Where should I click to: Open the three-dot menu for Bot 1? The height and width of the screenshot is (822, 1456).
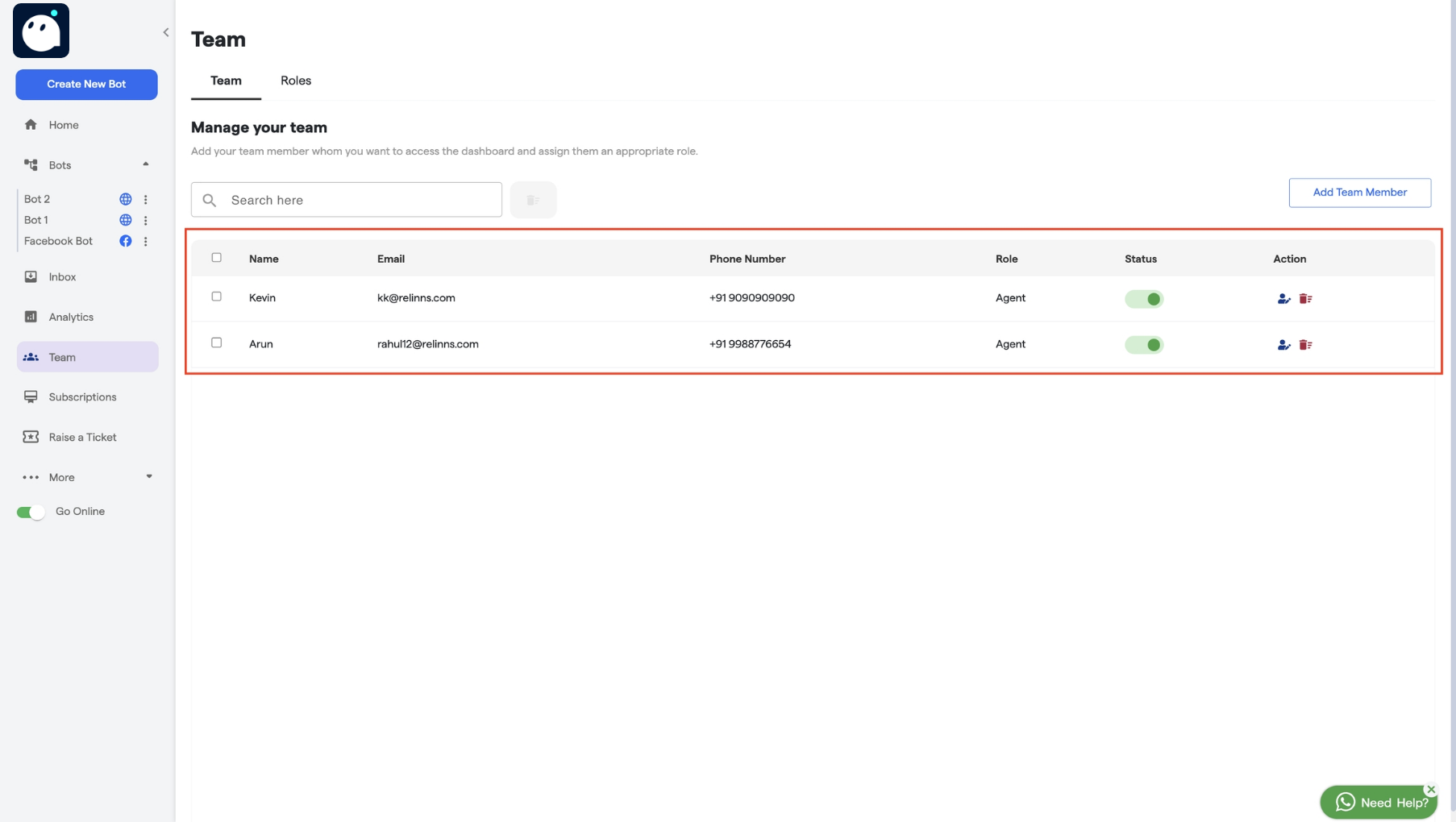tap(146, 220)
